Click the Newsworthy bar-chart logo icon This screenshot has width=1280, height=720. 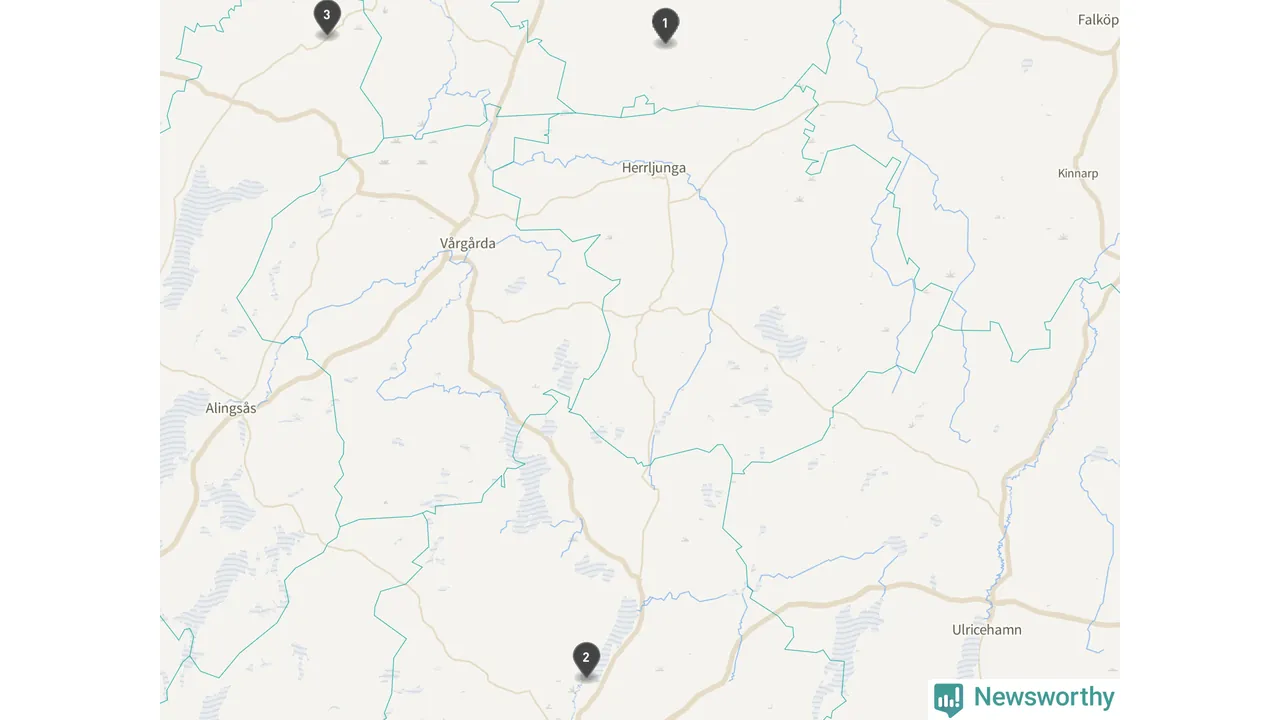(948, 698)
